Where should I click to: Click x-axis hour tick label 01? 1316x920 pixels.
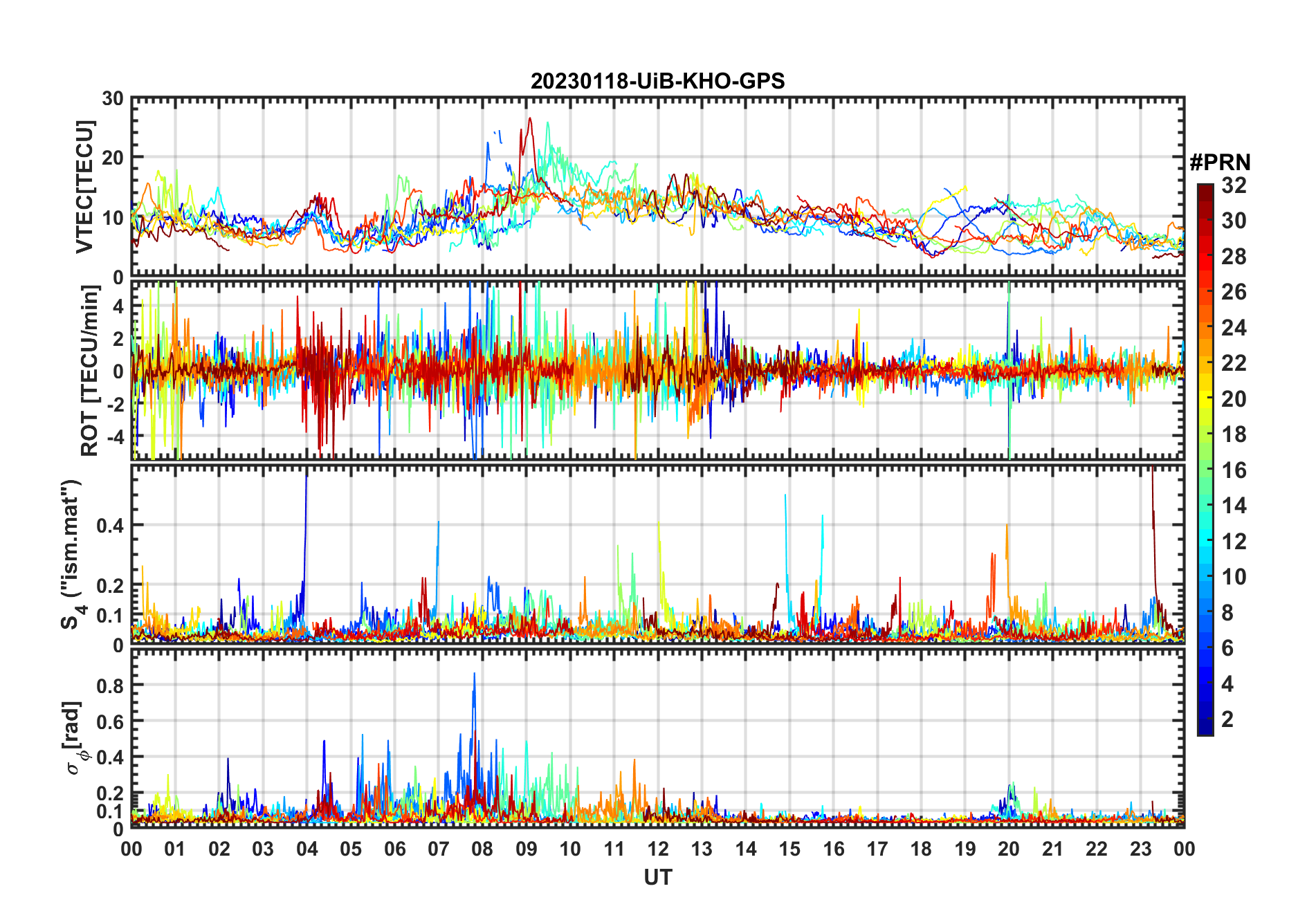[x=175, y=849]
